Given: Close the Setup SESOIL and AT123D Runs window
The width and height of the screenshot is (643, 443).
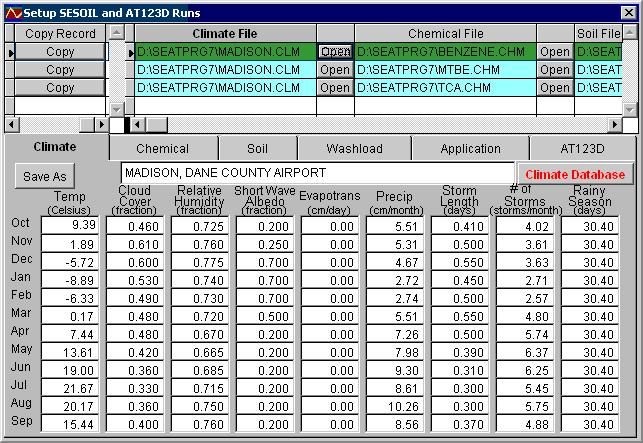Looking at the screenshot, I should [629, 13].
